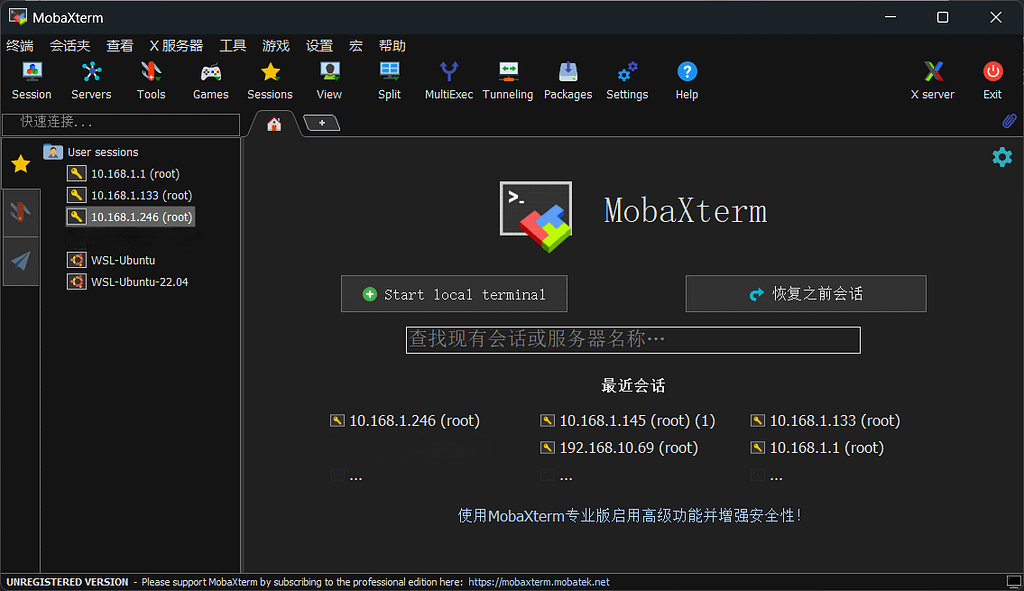Click the 恢复之前会话 button

806,294
